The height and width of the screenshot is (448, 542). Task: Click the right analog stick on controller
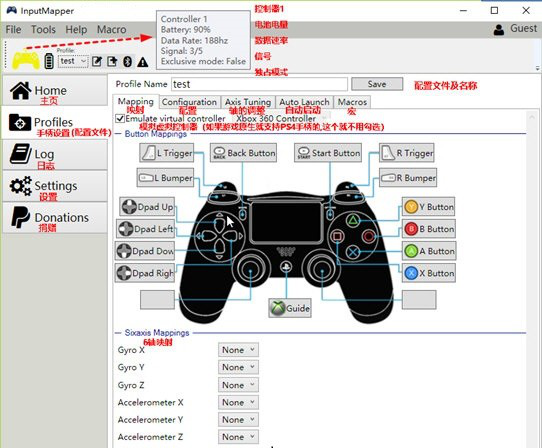(x=321, y=269)
